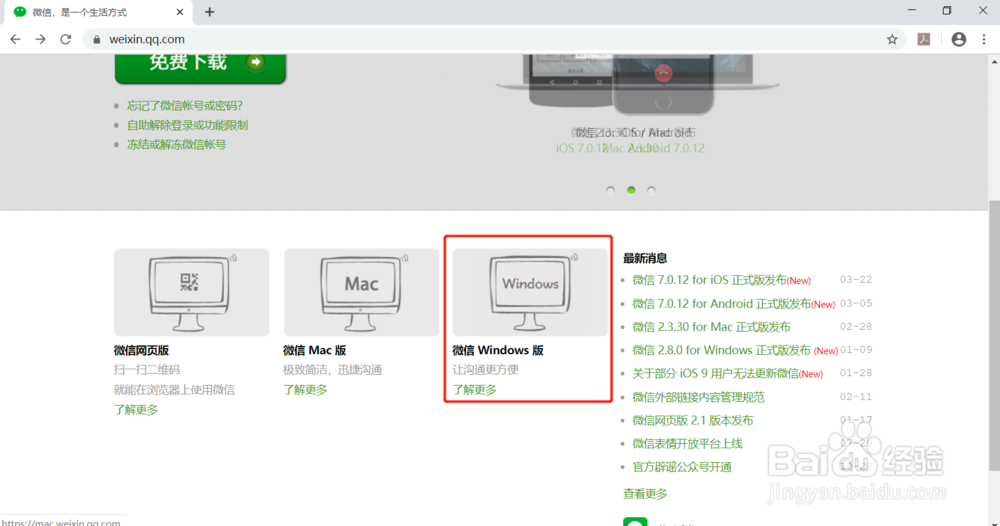1000x526 pixels.
Task: Open the 微信网页版 heading
Action: pyautogui.click(x=142, y=351)
